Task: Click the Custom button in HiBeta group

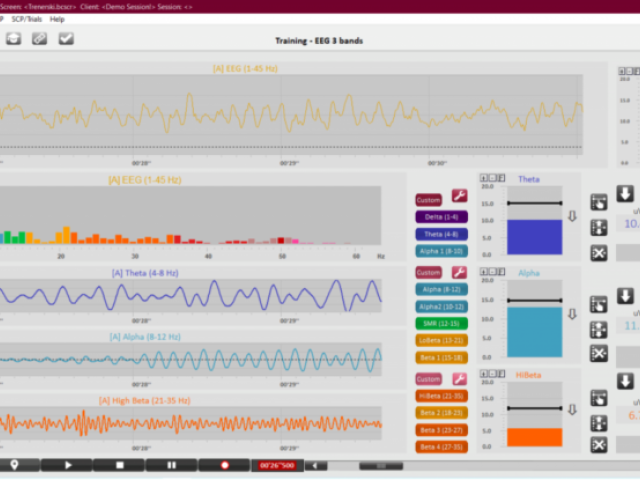Action: pyautogui.click(x=428, y=379)
